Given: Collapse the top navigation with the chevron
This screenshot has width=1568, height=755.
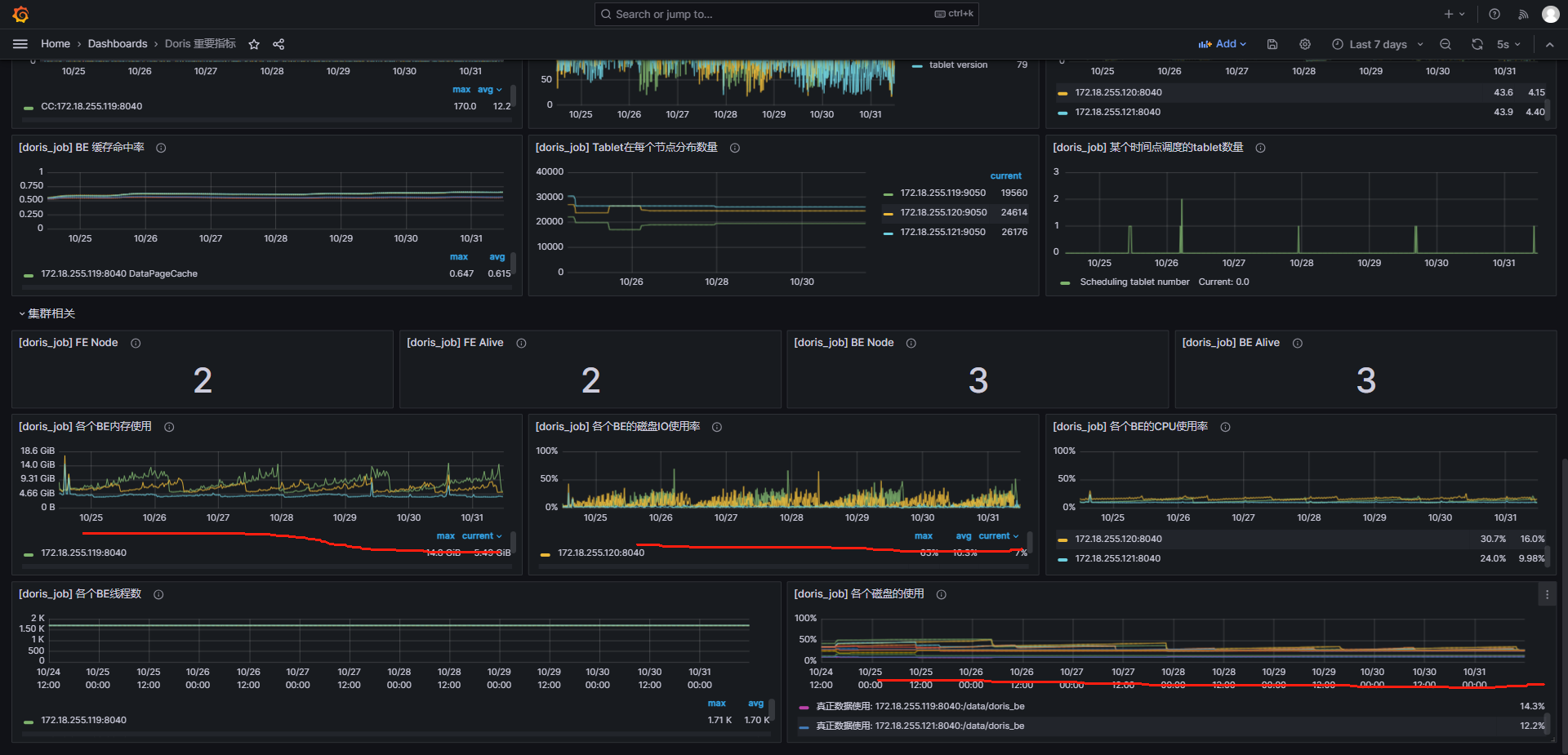Looking at the screenshot, I should coord(1549,44).
